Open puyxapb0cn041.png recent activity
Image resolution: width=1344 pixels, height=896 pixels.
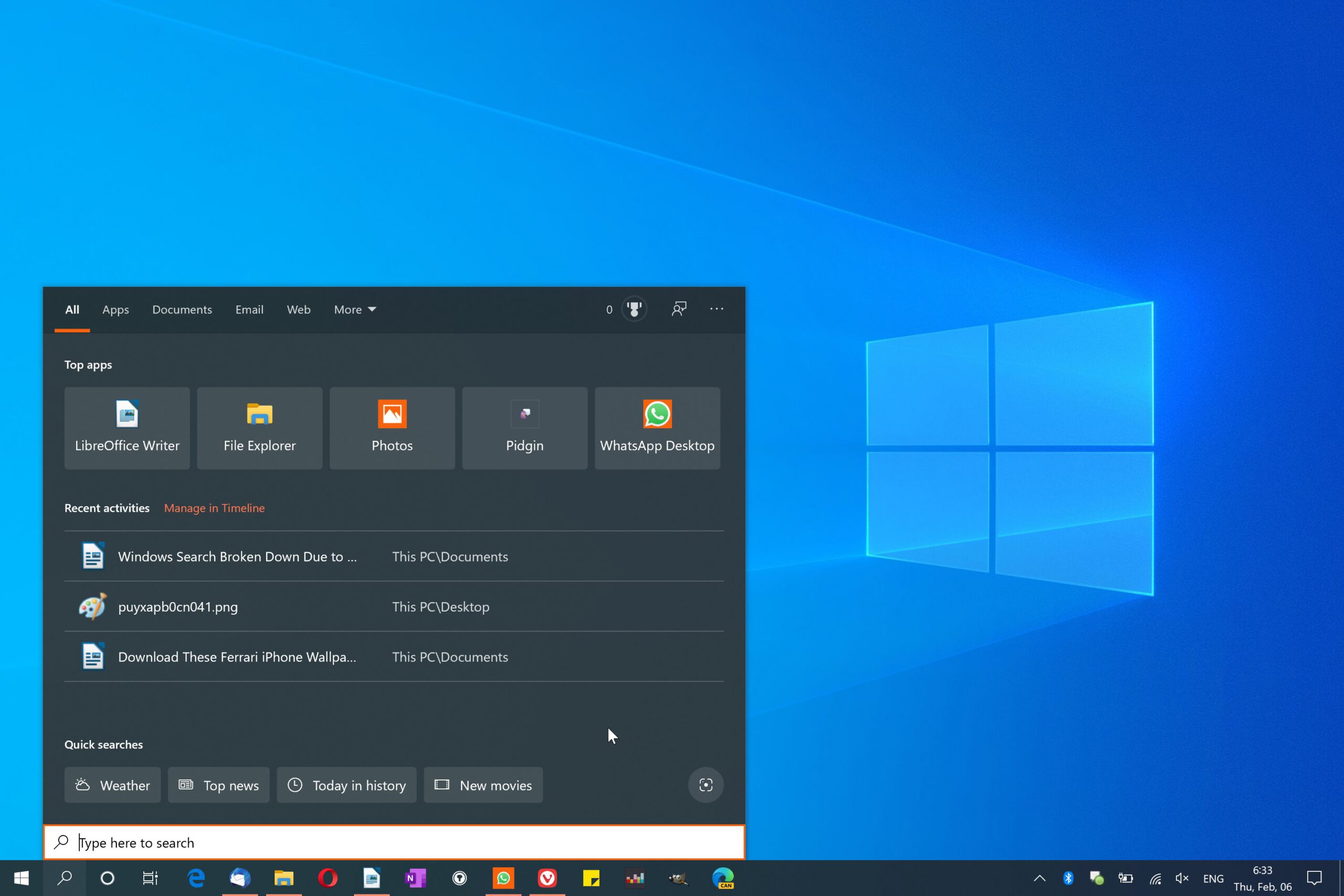(394, 606)
